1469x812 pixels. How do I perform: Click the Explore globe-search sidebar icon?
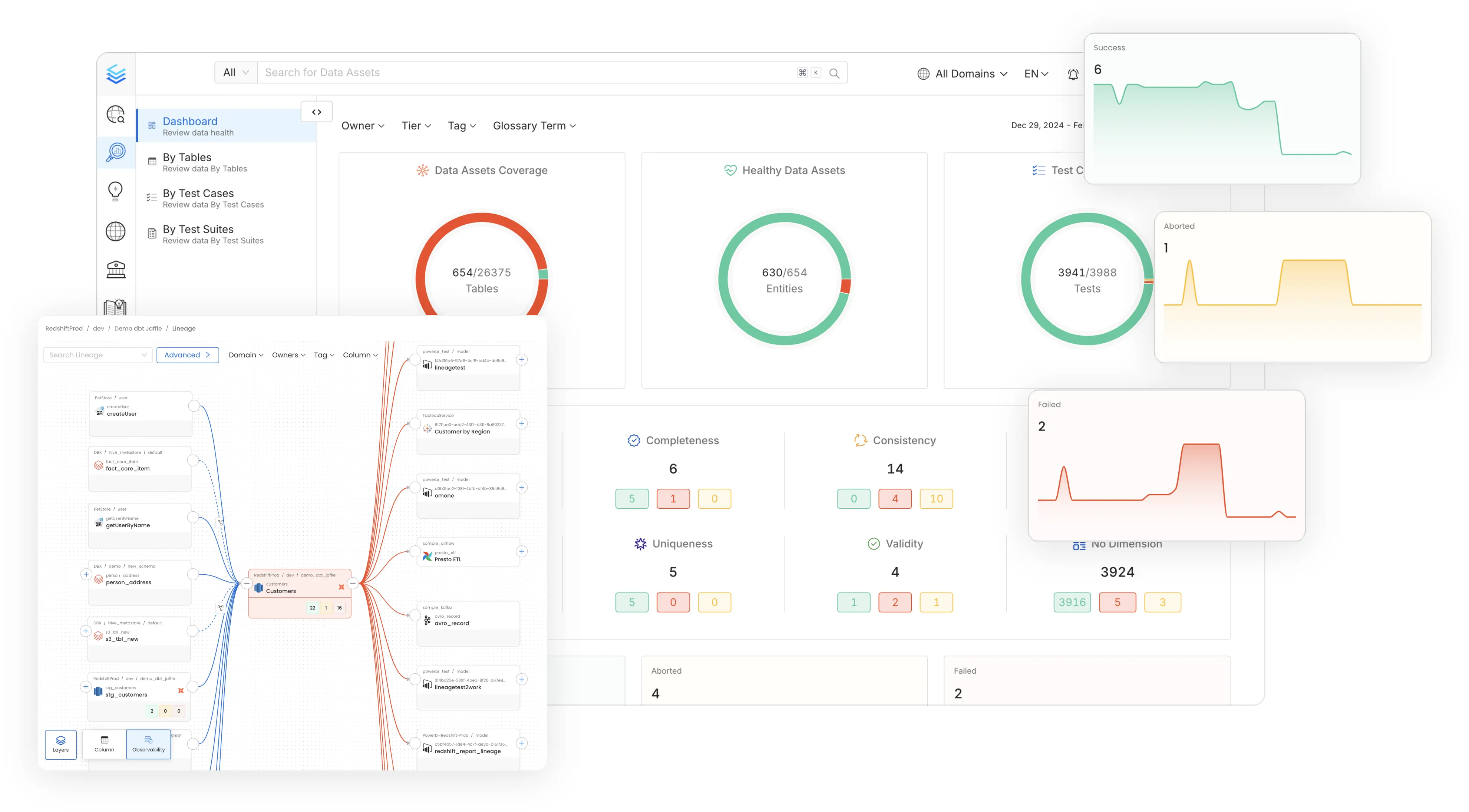[116, 115]
